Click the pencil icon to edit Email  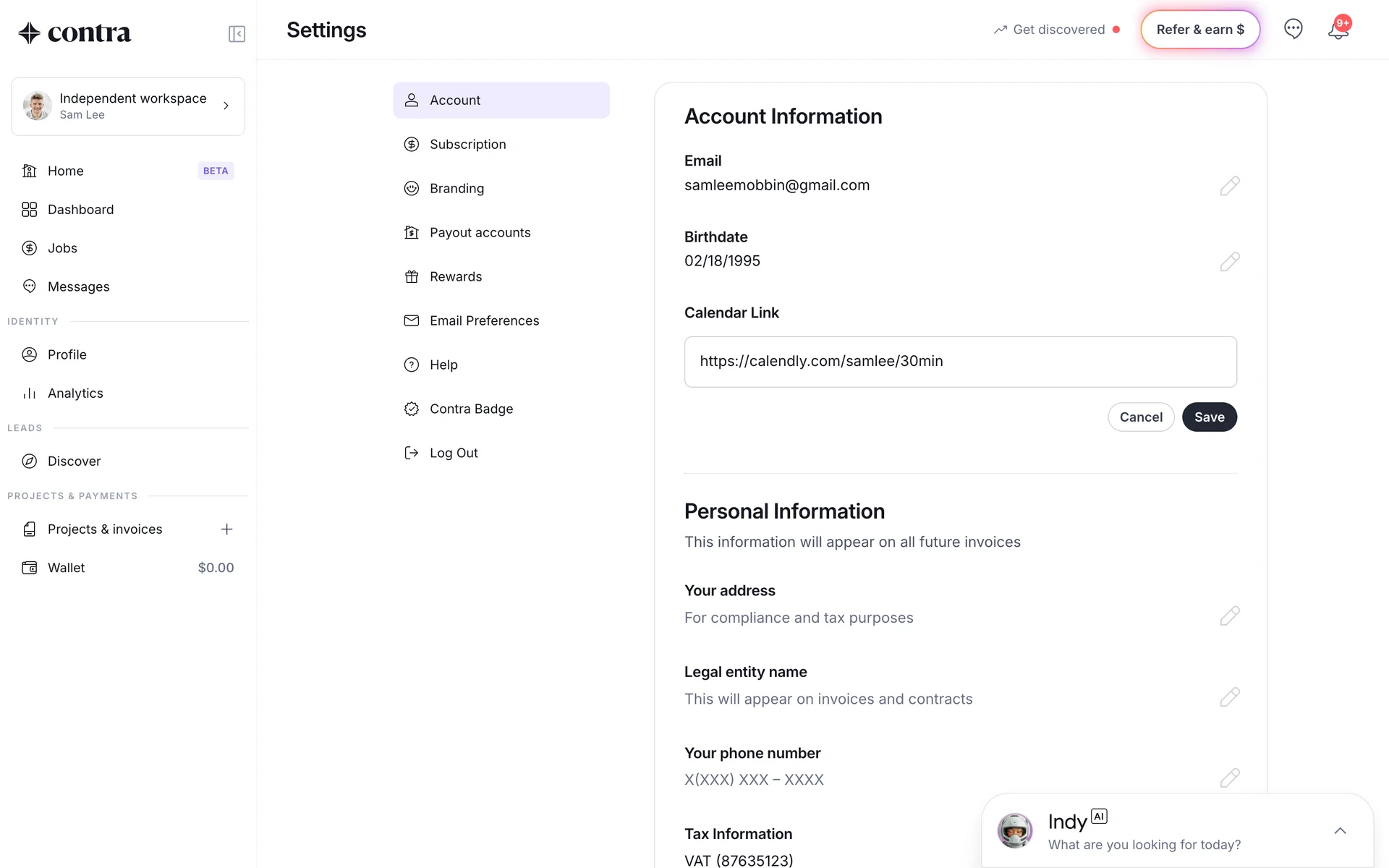1229,186
